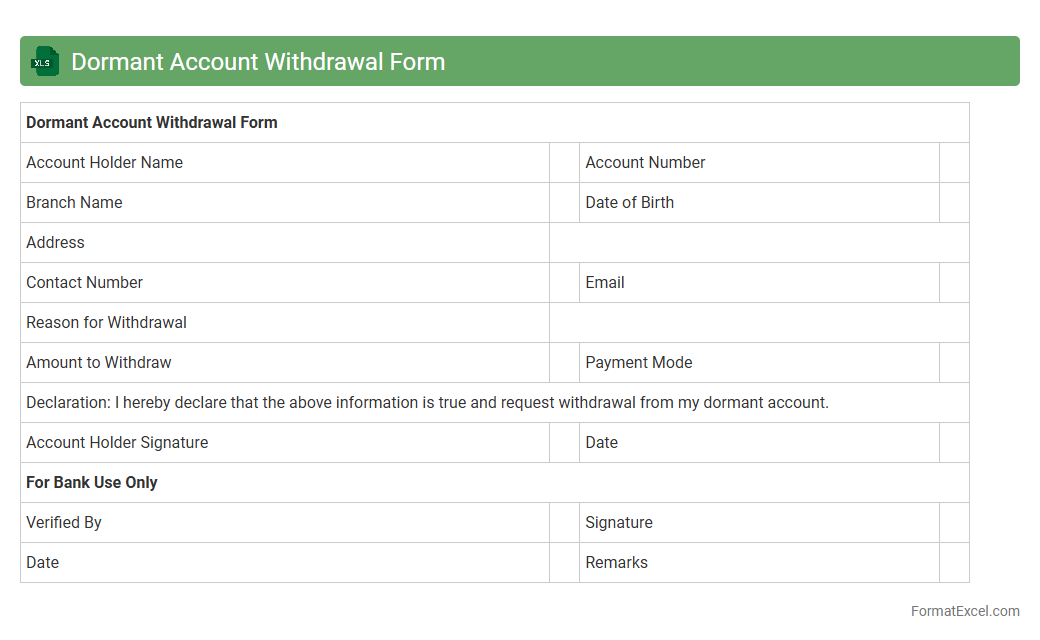Click the blank Account Holder Signature cell
Viewport: 1040px width, 640px height.
(564, 443)
